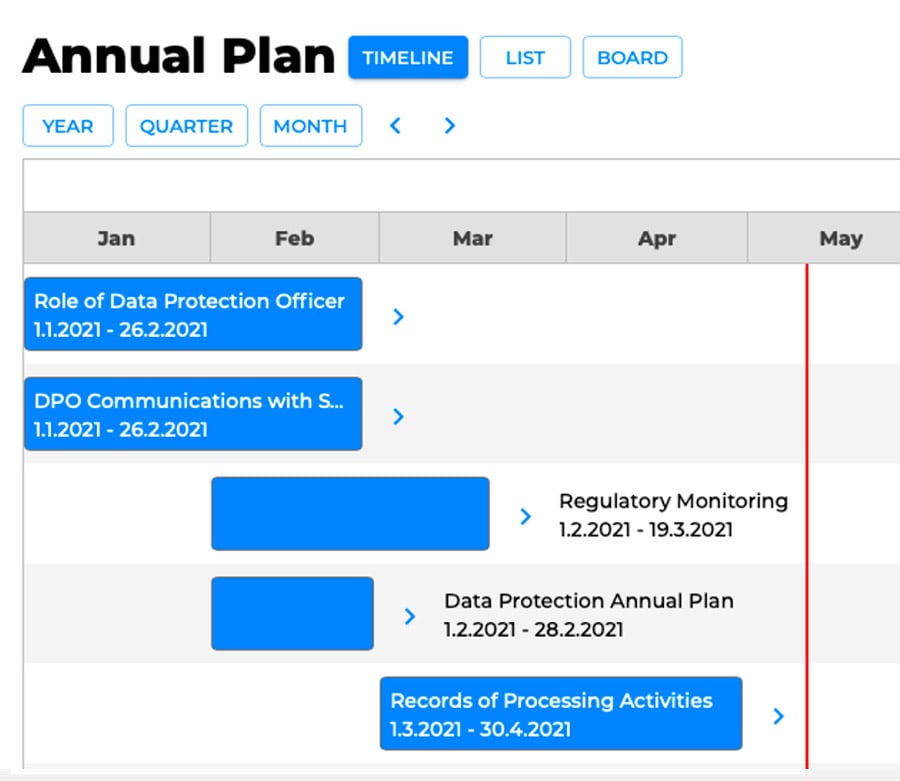Switch to the Timeline view
The width and height of the screenshot is (900, 781).
408,58
